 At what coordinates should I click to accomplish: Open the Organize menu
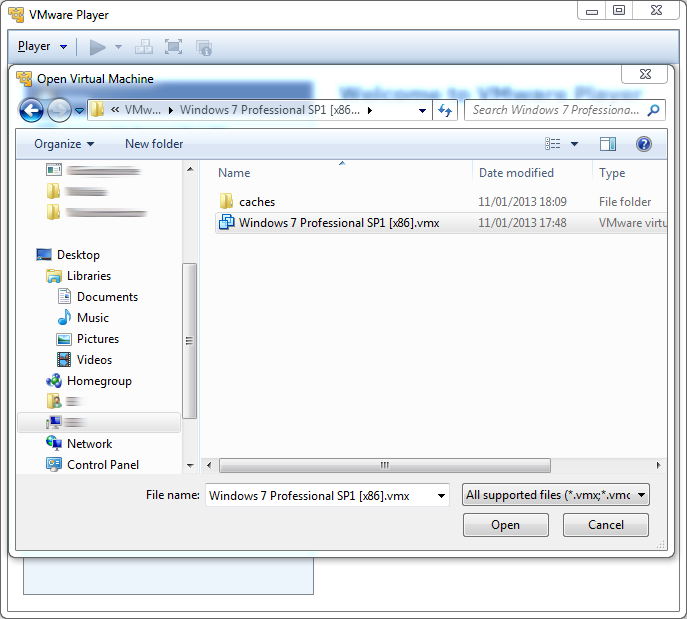tap(64, 144)
